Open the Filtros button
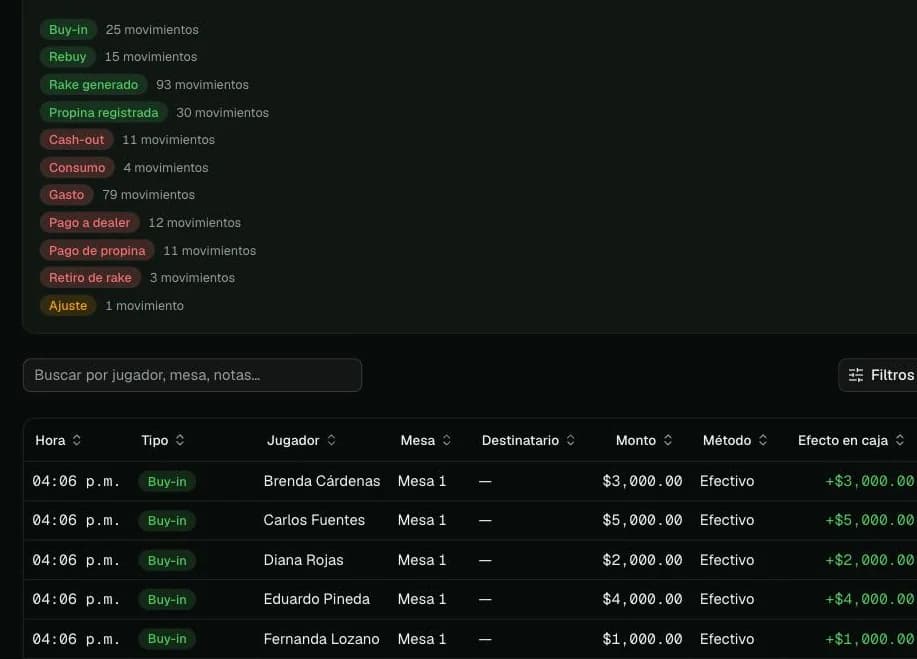The image size is (917, 659). coord(878,375)
